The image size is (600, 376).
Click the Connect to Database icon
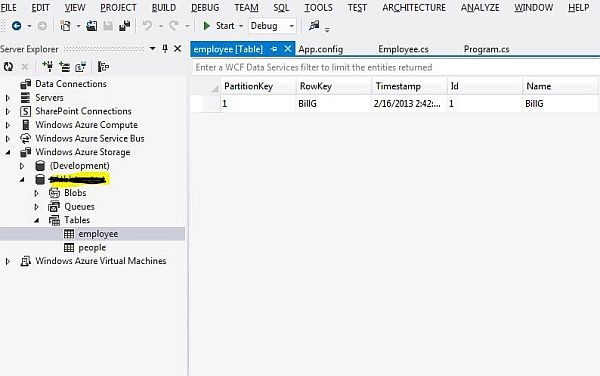[x=47, y=67]
